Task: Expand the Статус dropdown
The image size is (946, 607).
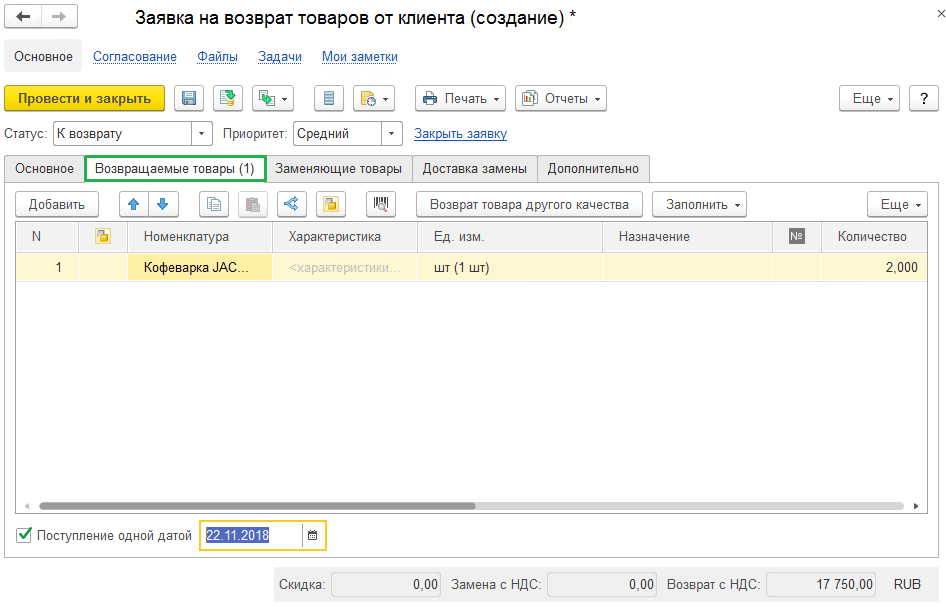Action: point(202,133)
